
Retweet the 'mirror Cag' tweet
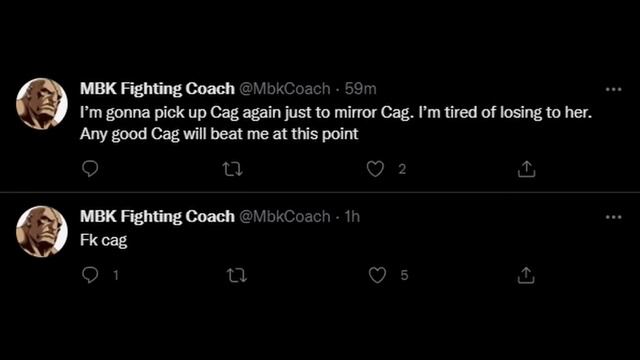click(x=233, y=169)
